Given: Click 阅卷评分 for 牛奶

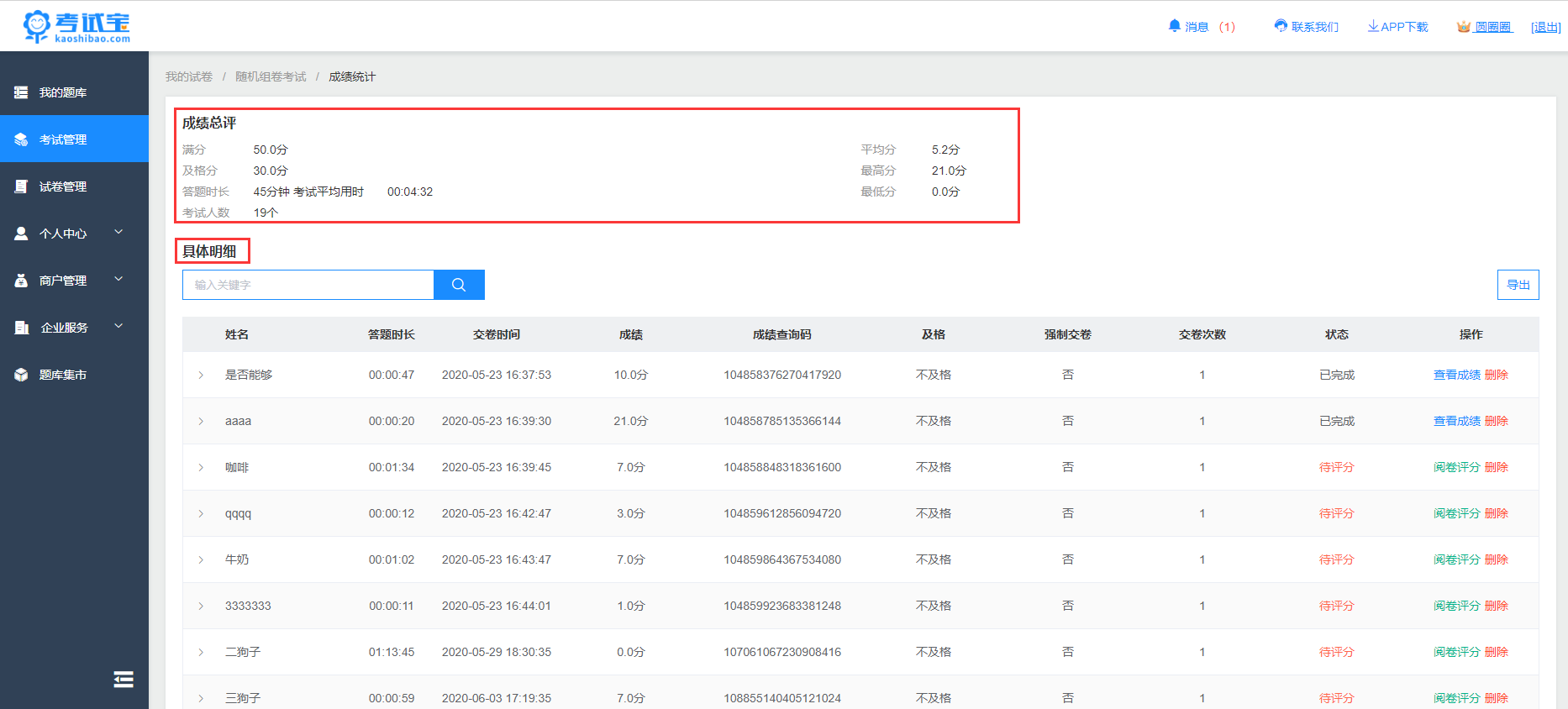Looking at the screenshot, I should pyautogui.click(x=1457, y=559).
